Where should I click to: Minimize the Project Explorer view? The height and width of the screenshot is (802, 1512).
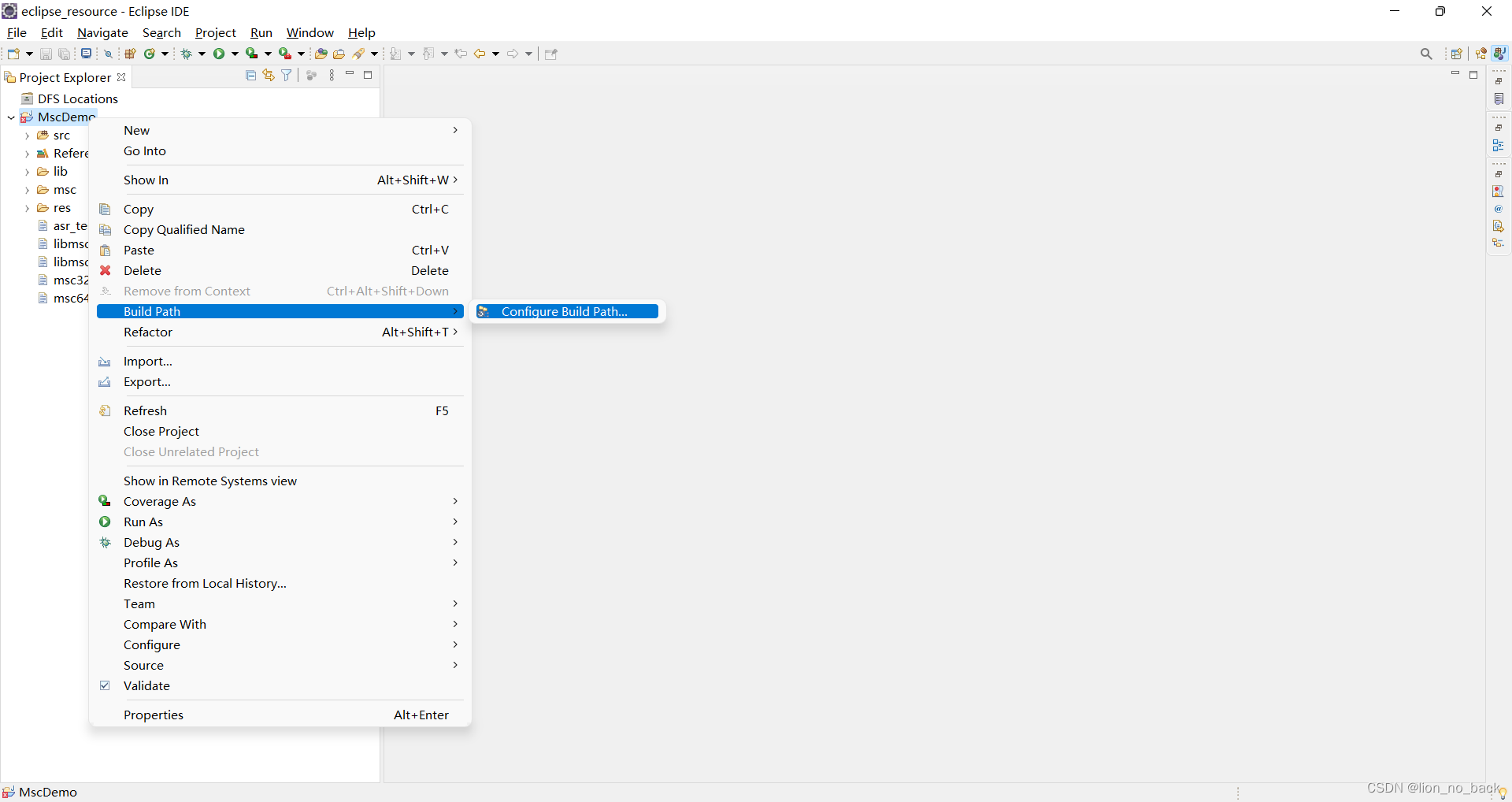tap(350, 74)
